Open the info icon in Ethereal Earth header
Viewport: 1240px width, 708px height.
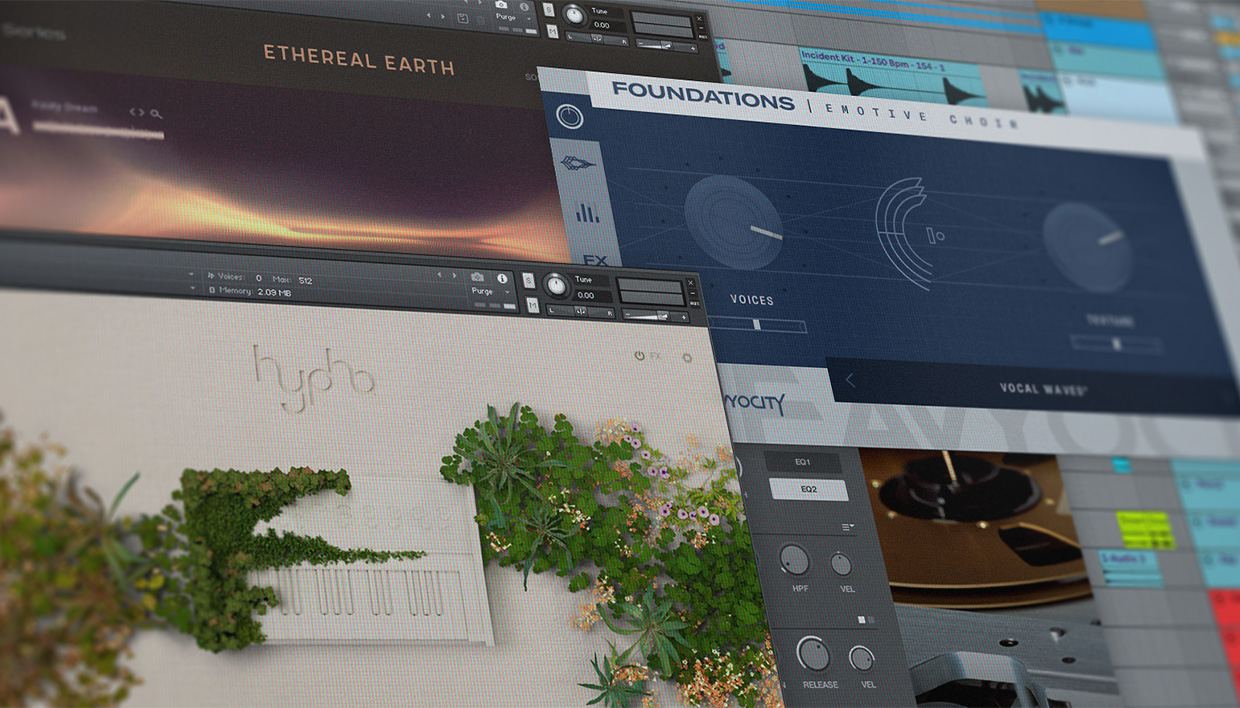[524, 7]
